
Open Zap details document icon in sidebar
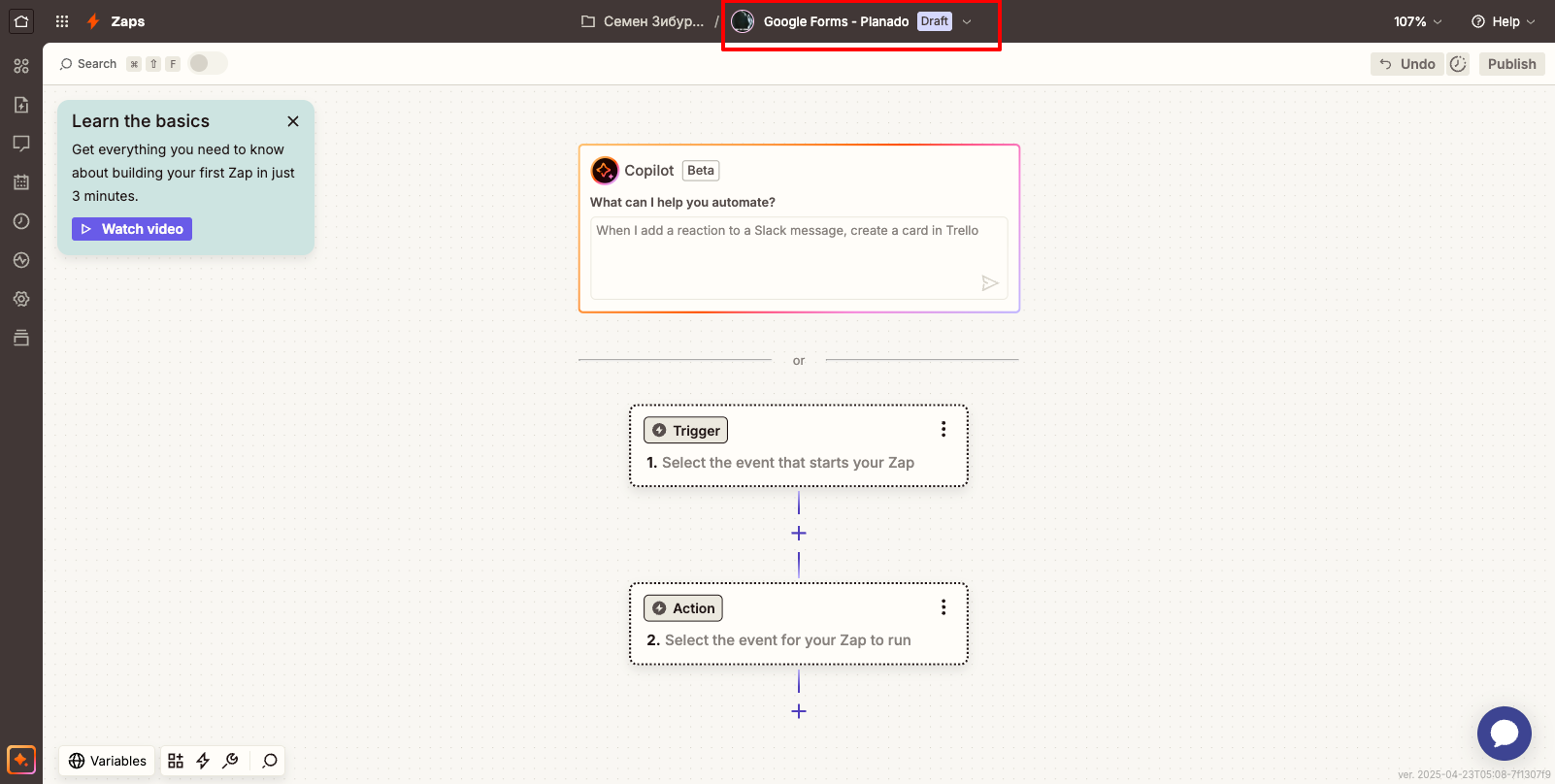pyautogui.click(x=21, y=105)
